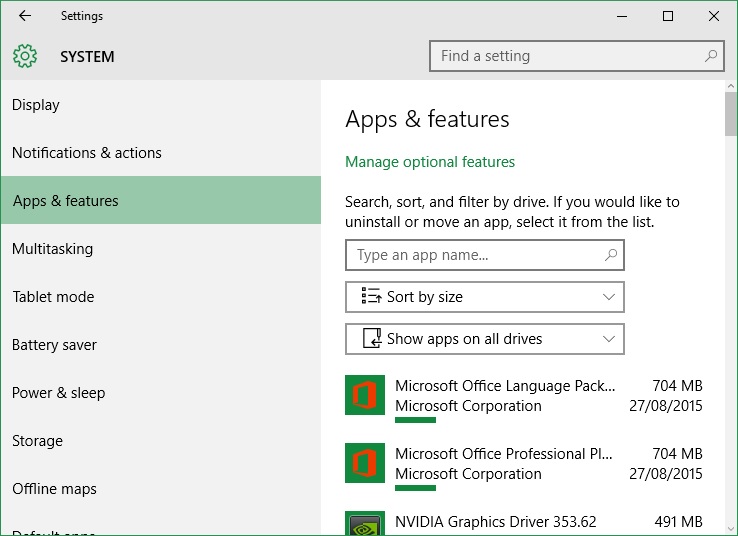This screenshot has width=738, height=536.
Task: Click the Microsoft Office Professional Plus icon
Action: coord(365,463)
